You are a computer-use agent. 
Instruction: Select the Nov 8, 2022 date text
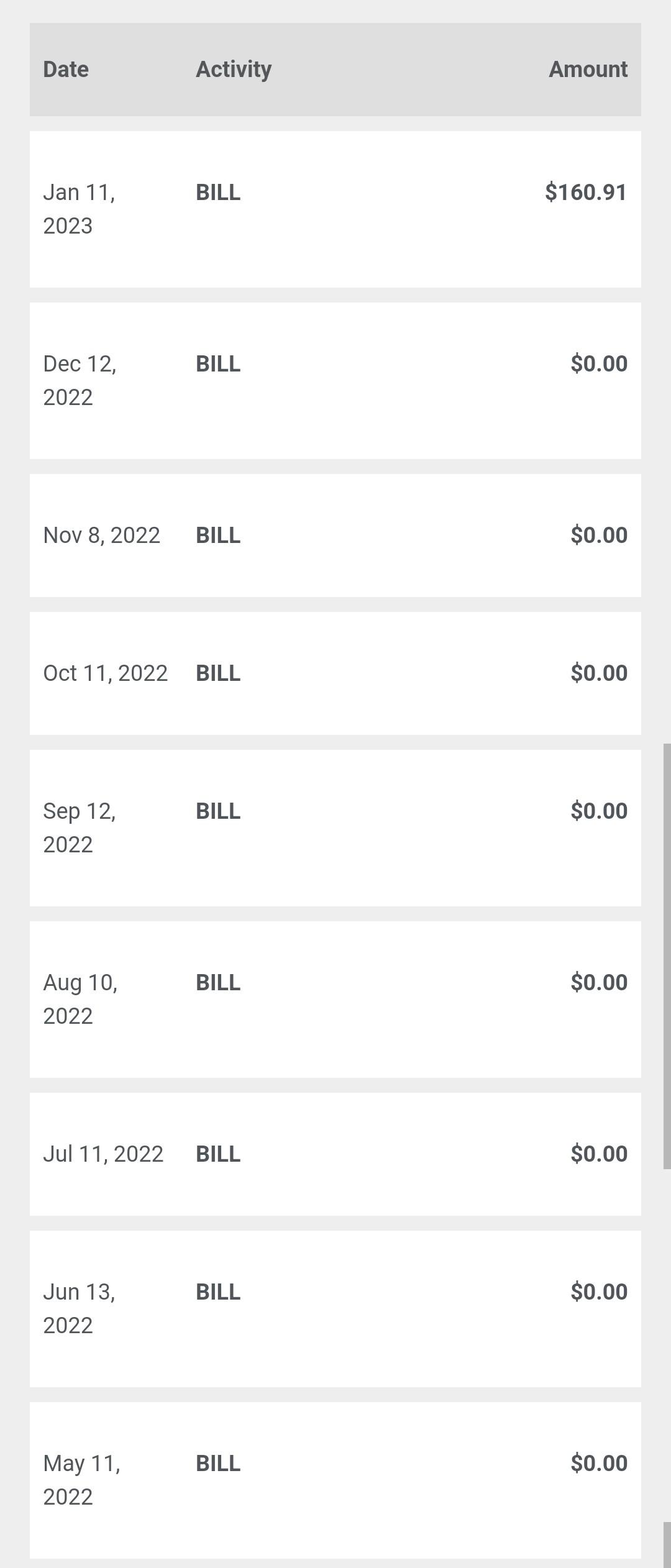click(101, 536)
